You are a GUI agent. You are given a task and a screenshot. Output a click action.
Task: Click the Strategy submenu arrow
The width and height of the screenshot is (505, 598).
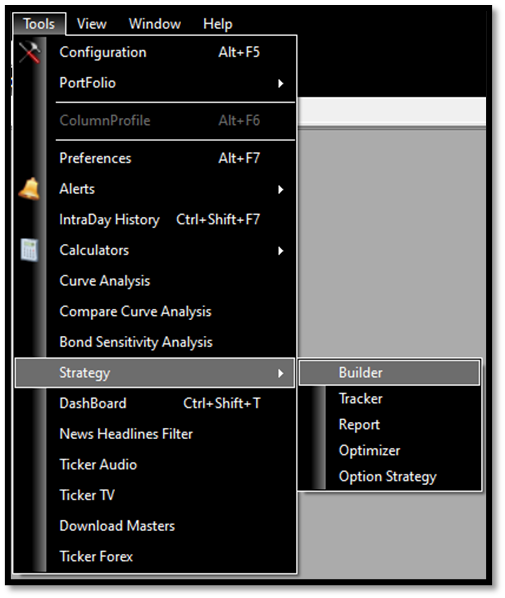tap(281, 373)
